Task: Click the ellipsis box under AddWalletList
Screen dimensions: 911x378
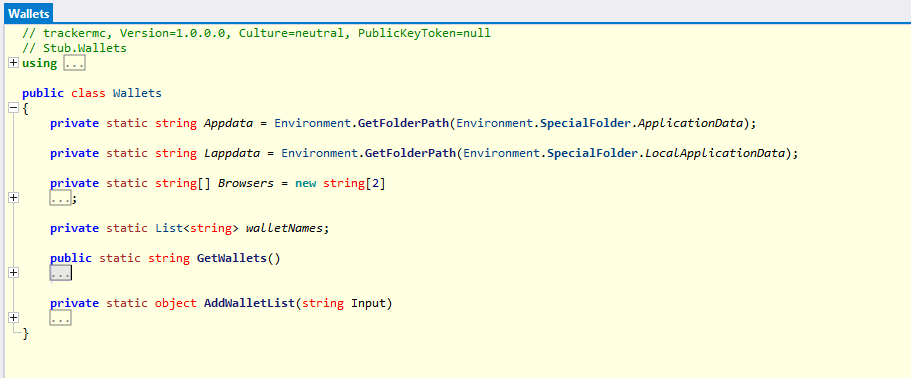Action: point(60,318)
